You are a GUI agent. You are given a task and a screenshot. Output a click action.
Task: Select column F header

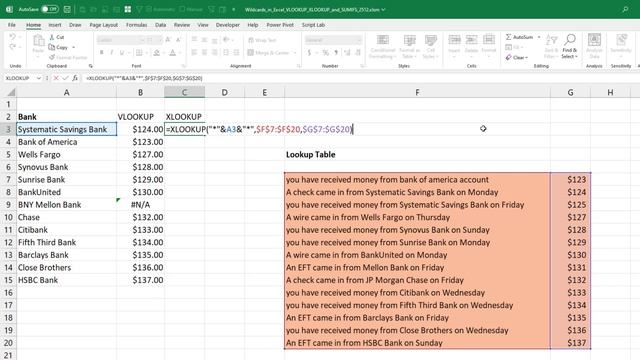[417, 93]
